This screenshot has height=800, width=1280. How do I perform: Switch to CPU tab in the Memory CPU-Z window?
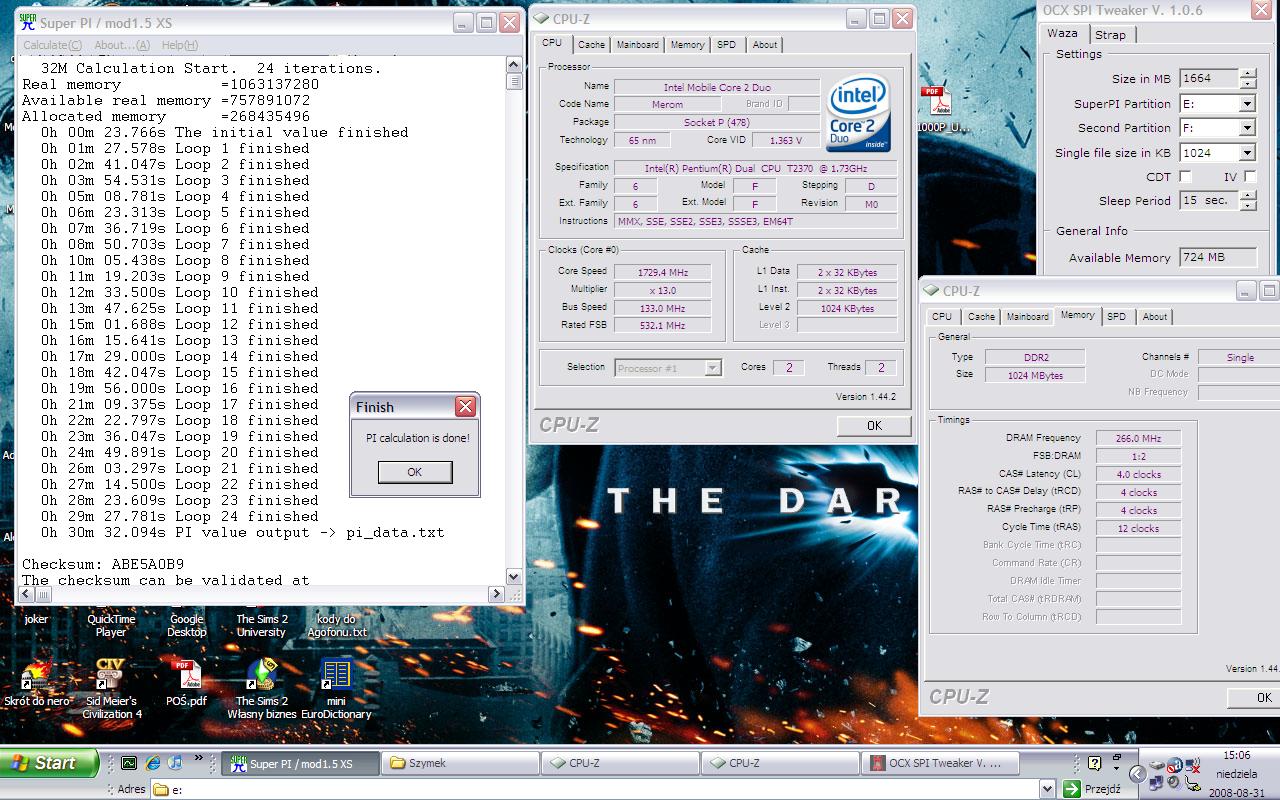pos(942,317)
